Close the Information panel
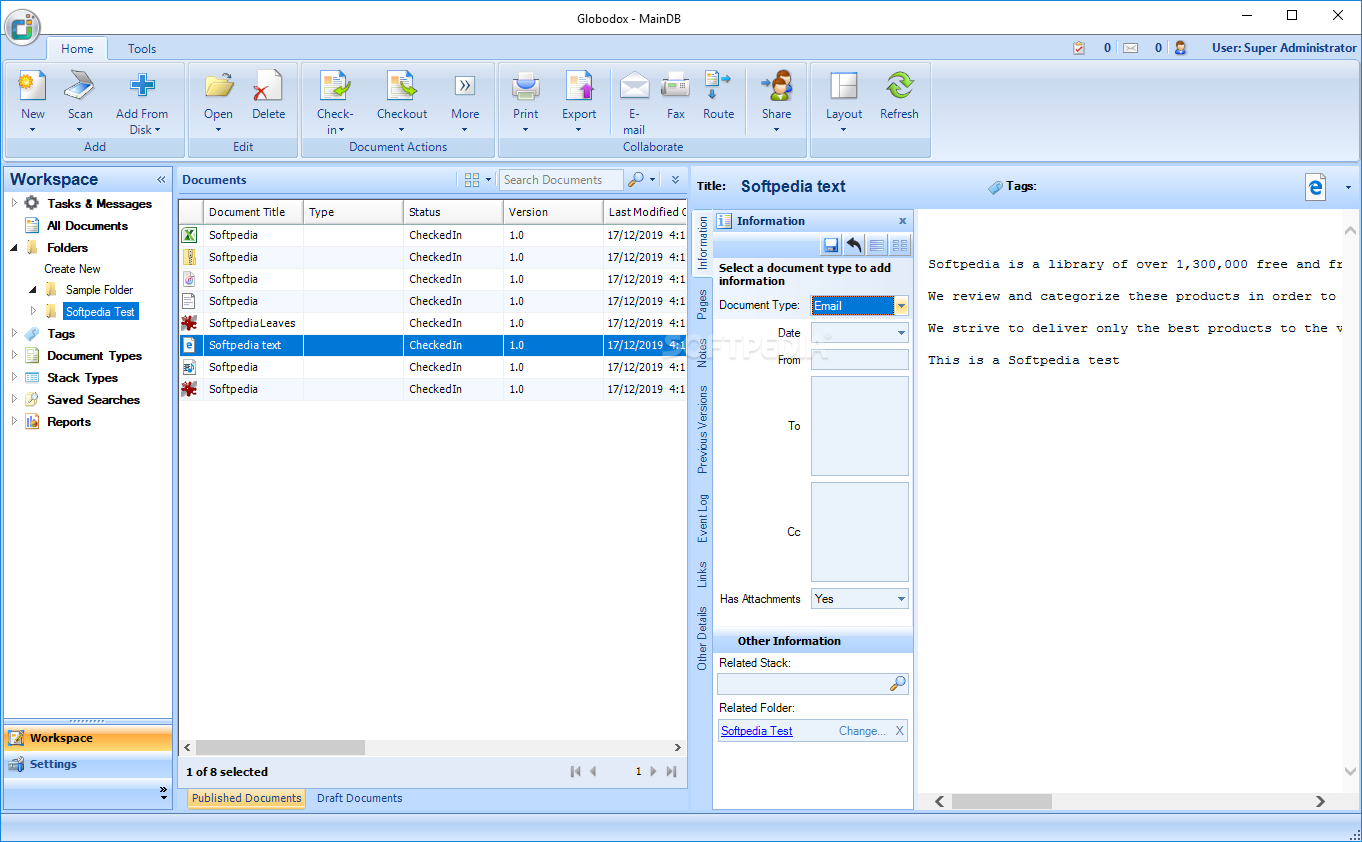 coord(902,221)
